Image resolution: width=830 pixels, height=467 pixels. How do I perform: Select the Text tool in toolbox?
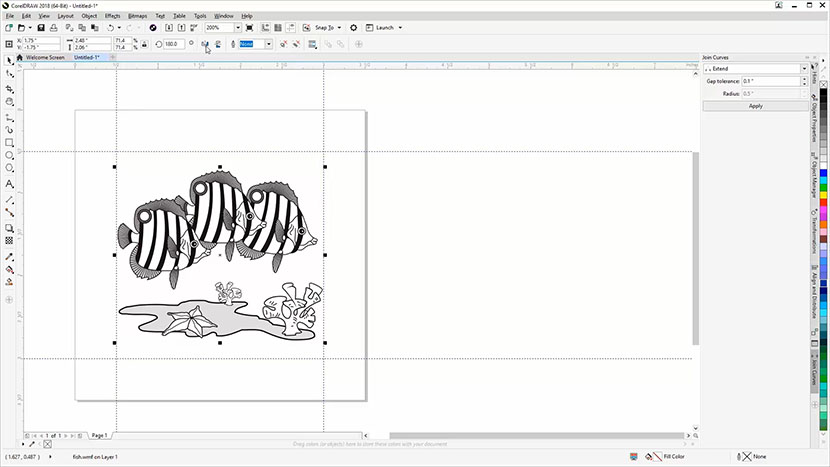tap(10, 184)
